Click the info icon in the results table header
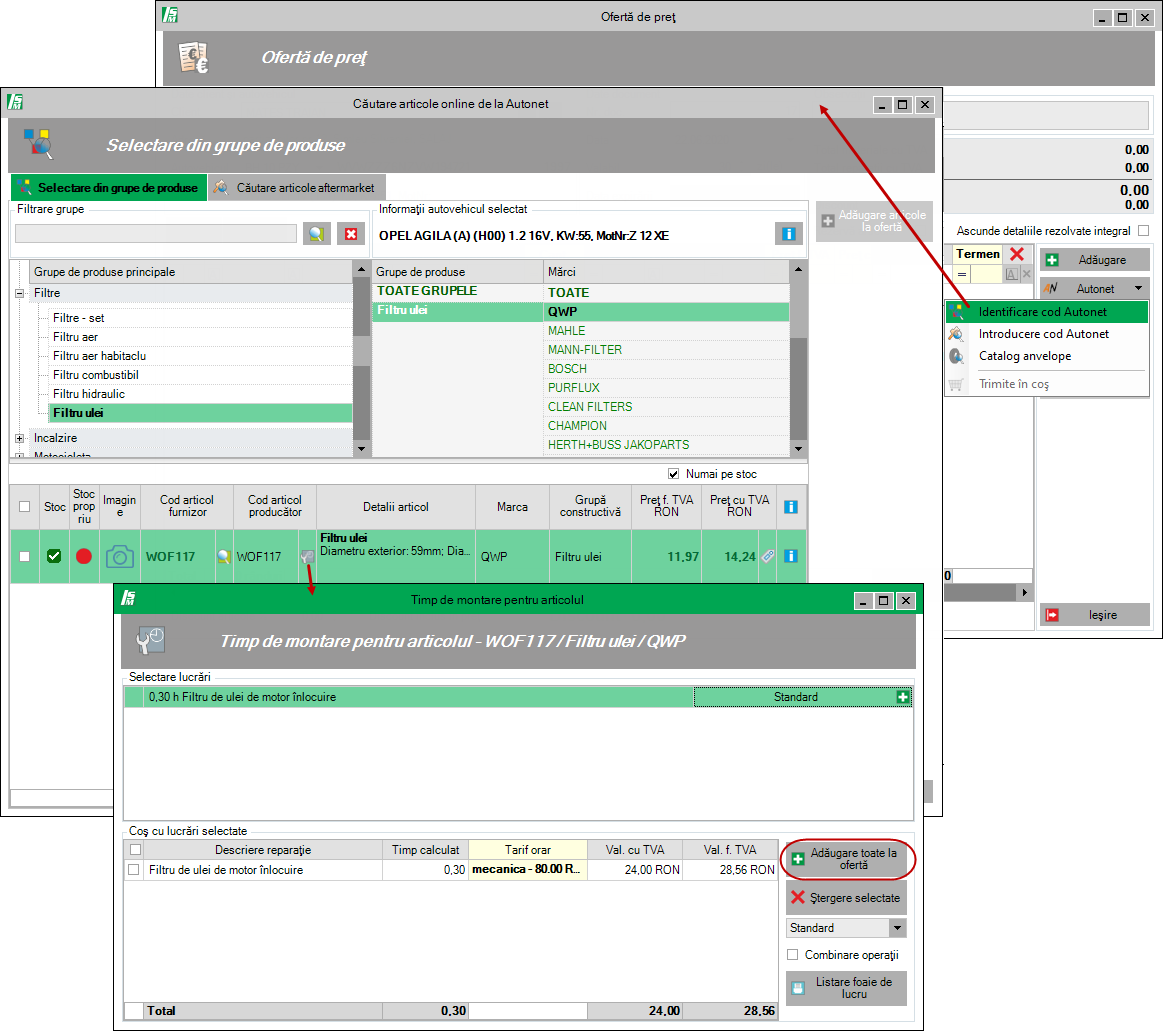The image size is (1163, 1031). click(791, 507)
